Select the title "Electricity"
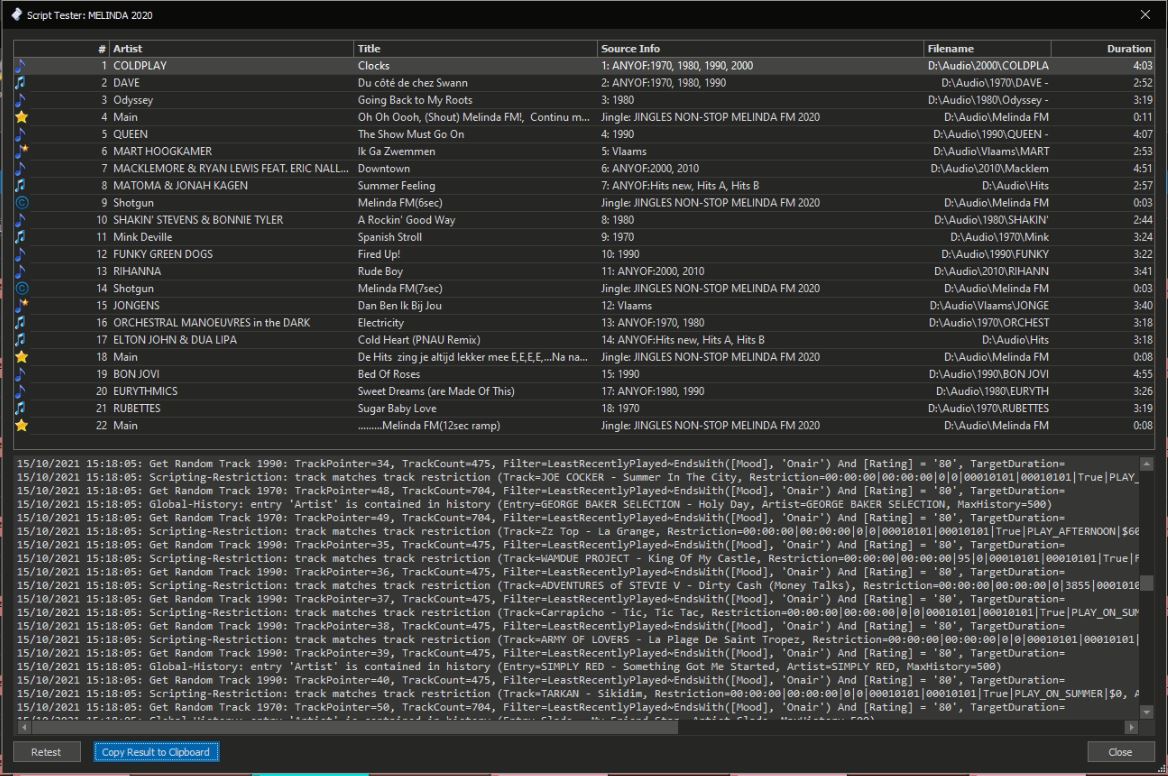1168x776 pixels. (x=381, y=322)
